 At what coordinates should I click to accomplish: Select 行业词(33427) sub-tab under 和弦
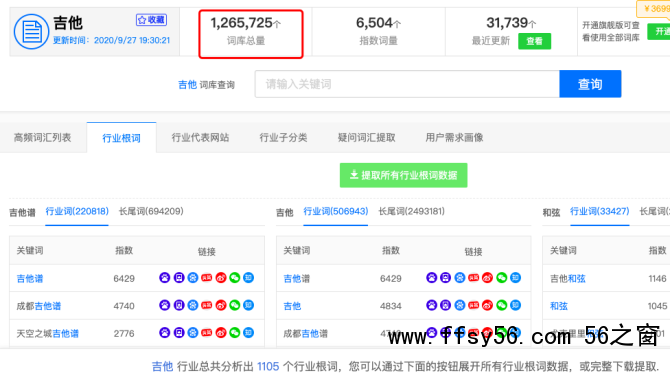[x=599, y=211]
